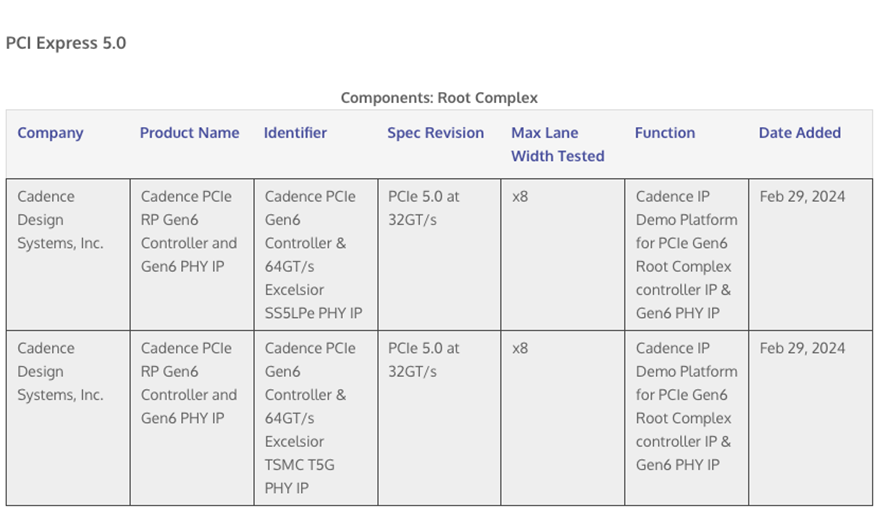Click the x8 lane width in second row
The width and height of the screenshot is (888, 522).
pos(520,349)
